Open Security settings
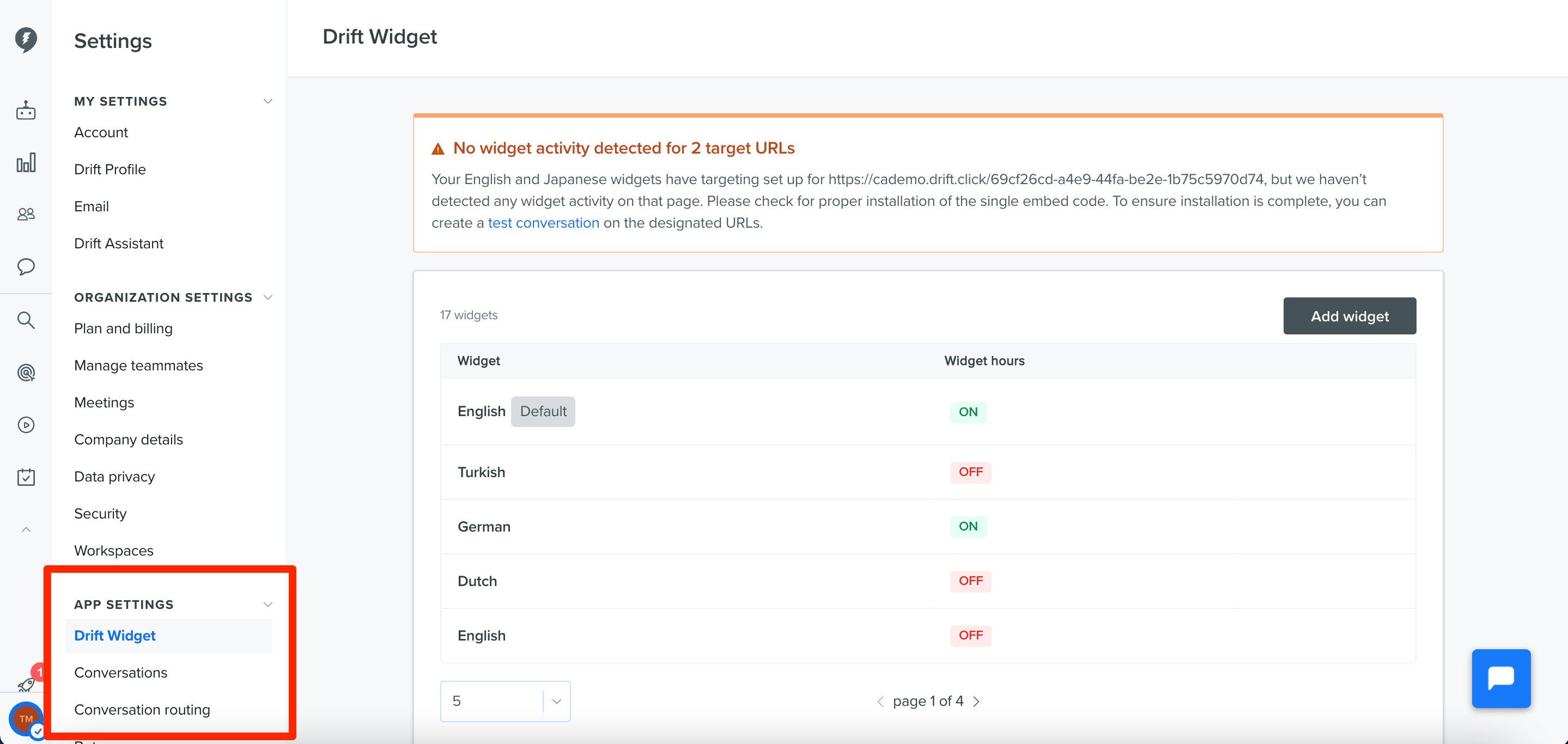 100,514
